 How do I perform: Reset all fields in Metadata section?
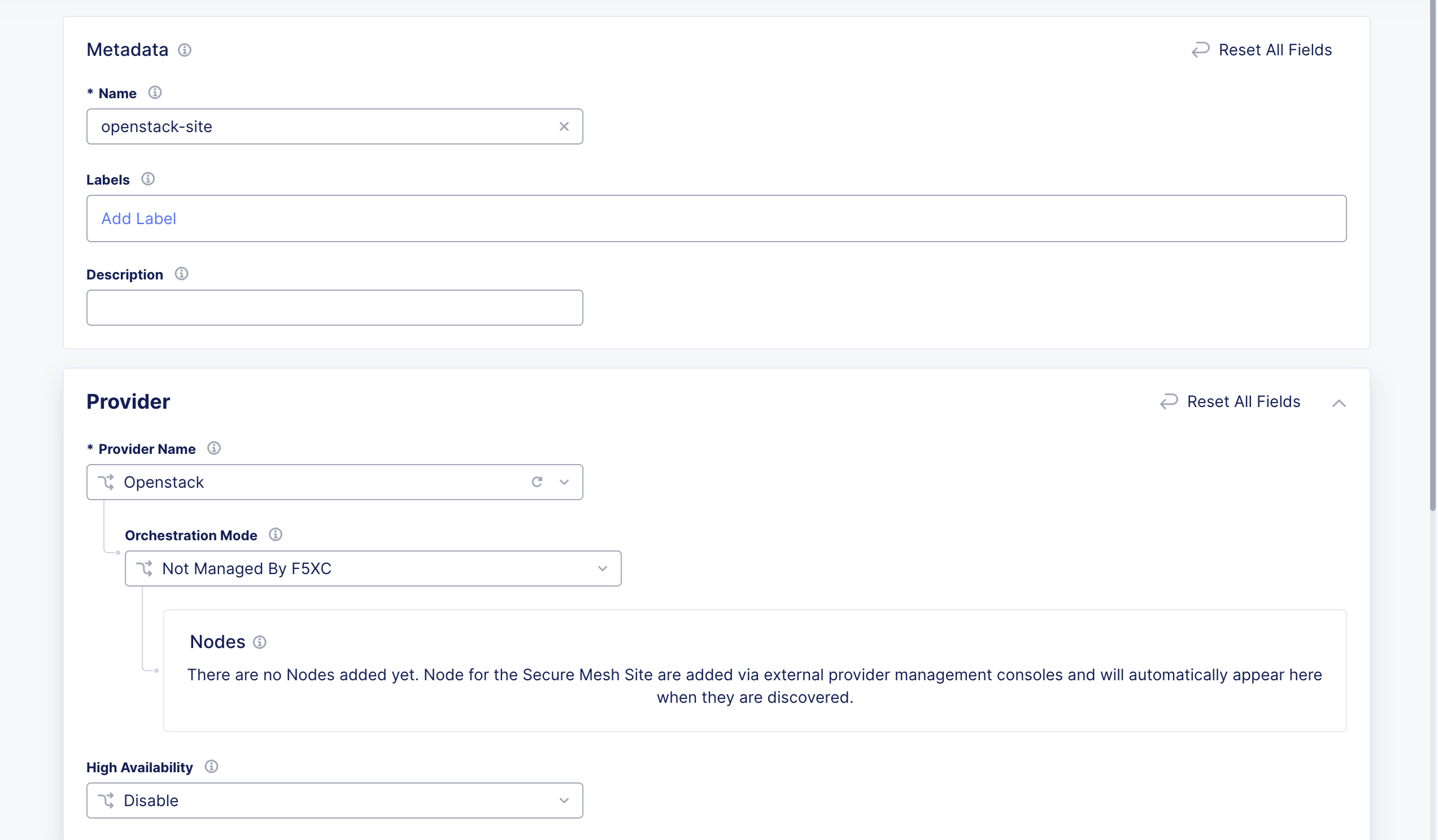(1262, 50)
